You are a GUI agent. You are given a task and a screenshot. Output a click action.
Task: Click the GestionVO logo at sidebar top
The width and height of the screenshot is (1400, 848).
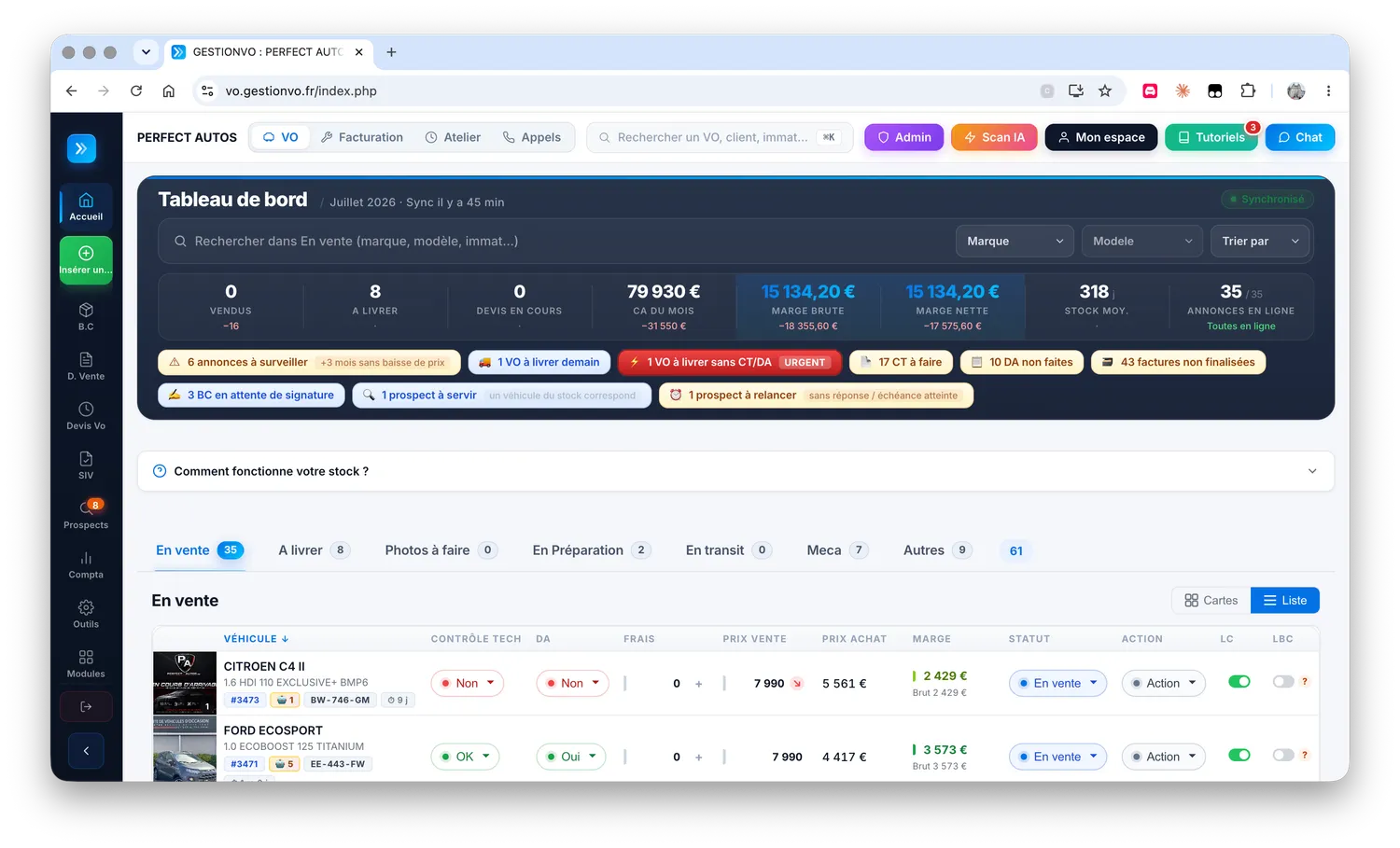coord(81,148)
